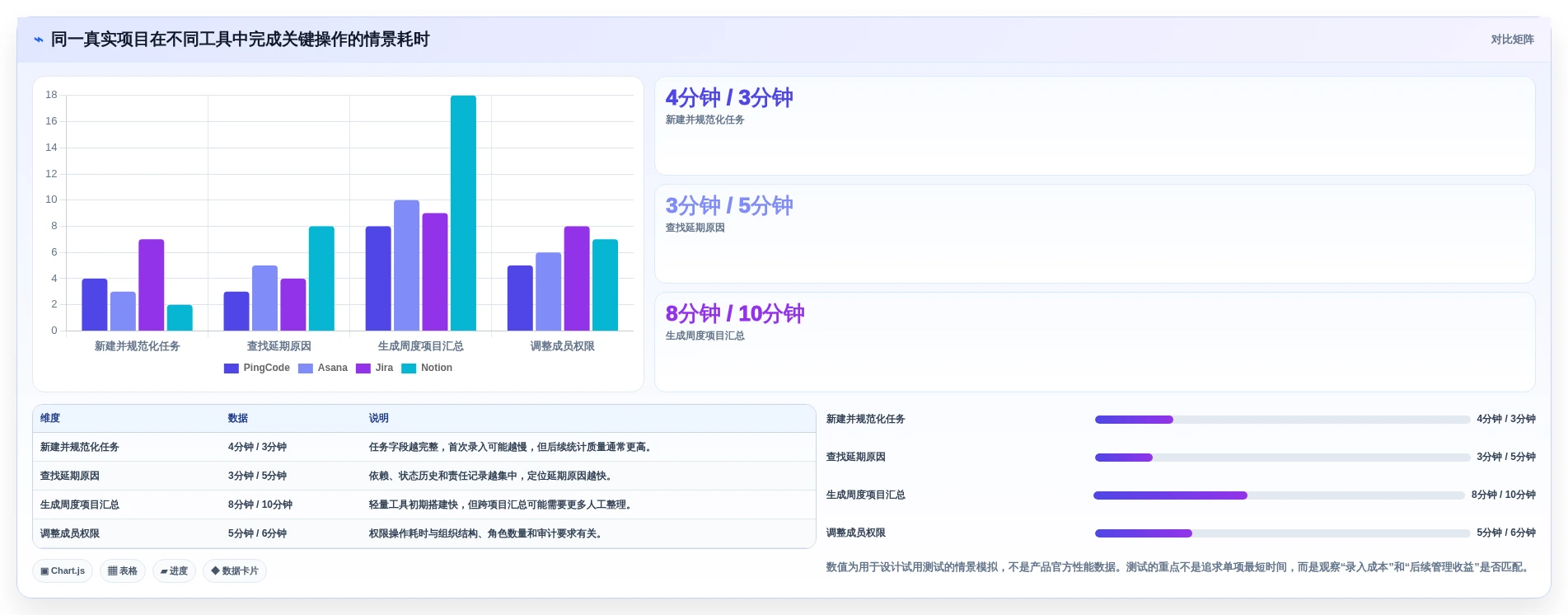The width and height of the screenshot is (1568, 615).
Task: Click the Asana bar for 生成周度项目汇总
Action: (x=406, y=265)
